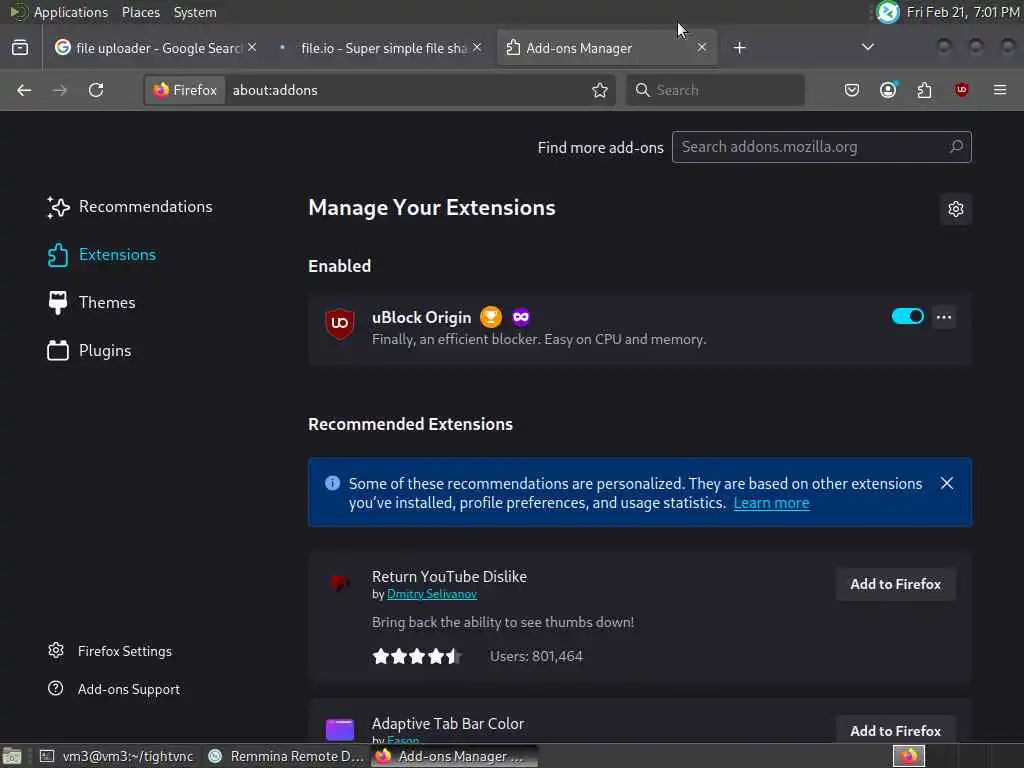The height and width of the screenshot is (768, 1024).
Task: Switch to the file.io tab
Action: (381, 48)
